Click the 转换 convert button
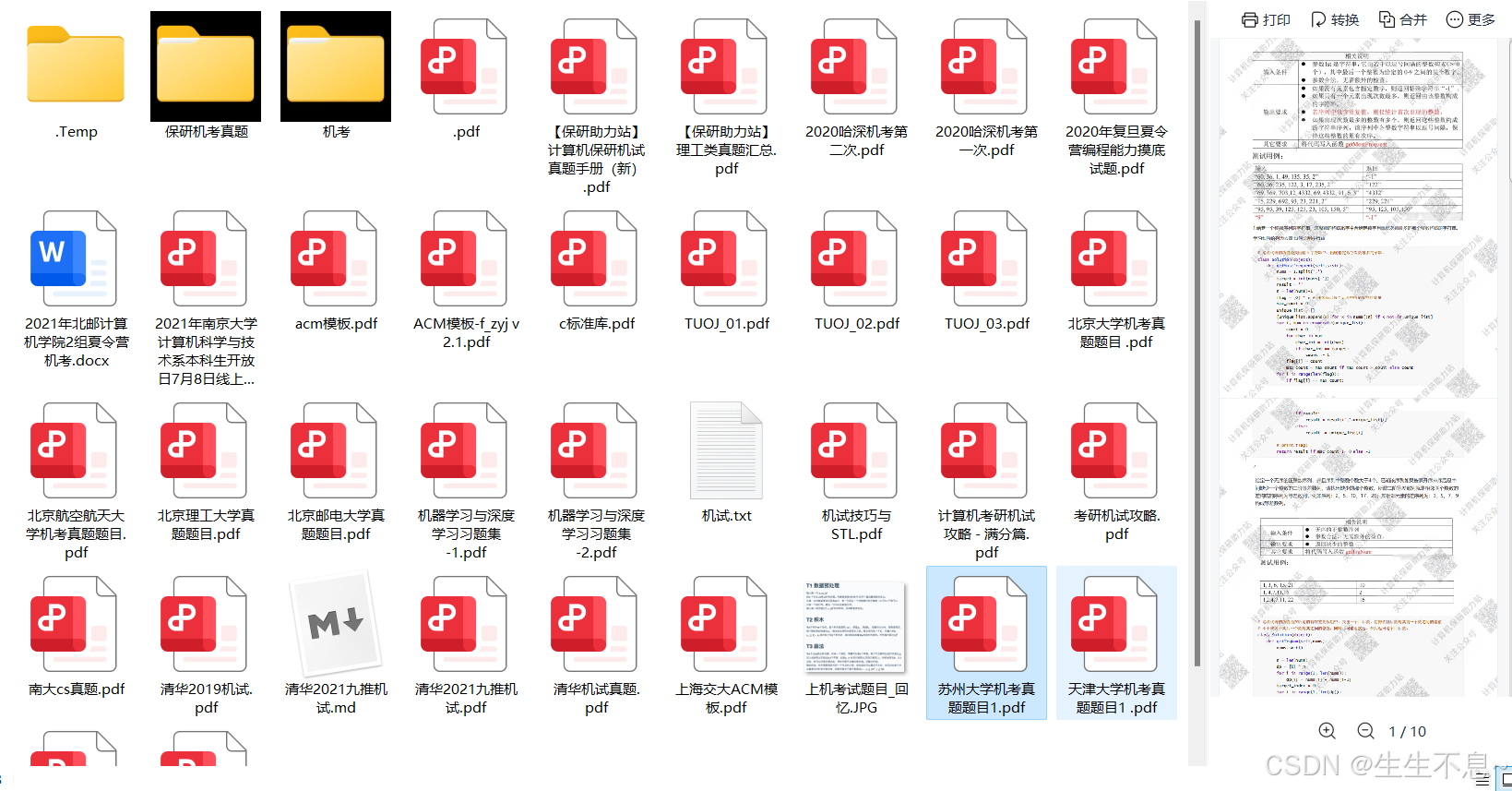1512x791 pixels. click(1334, 19)
